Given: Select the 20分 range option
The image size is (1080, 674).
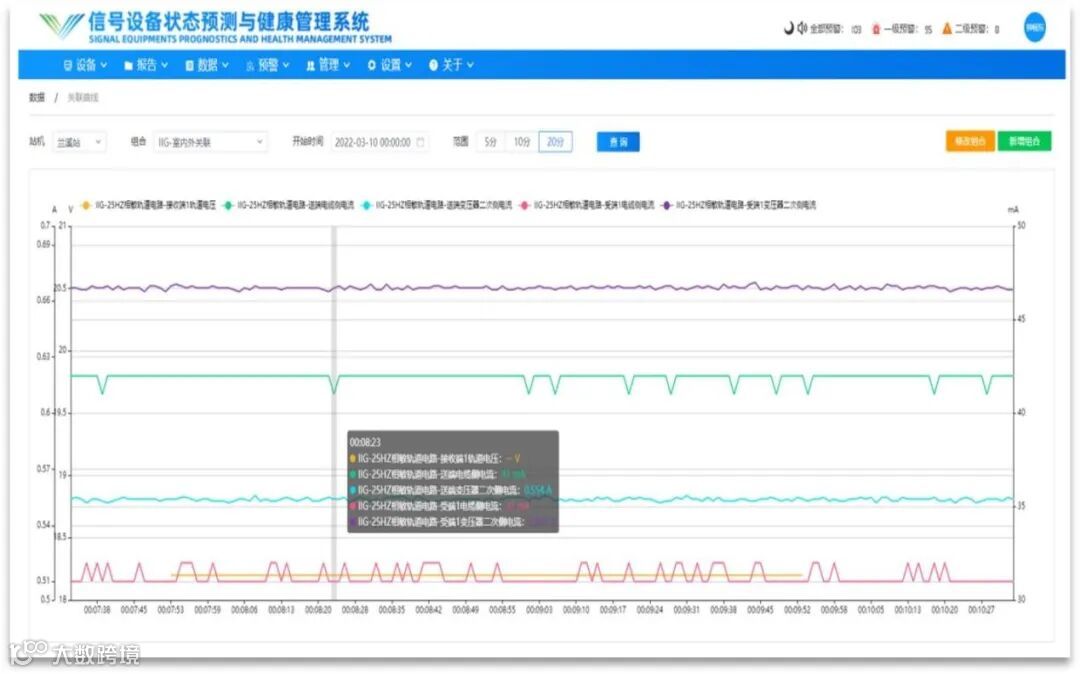Looking at the screenshot, I should [555, 142].
